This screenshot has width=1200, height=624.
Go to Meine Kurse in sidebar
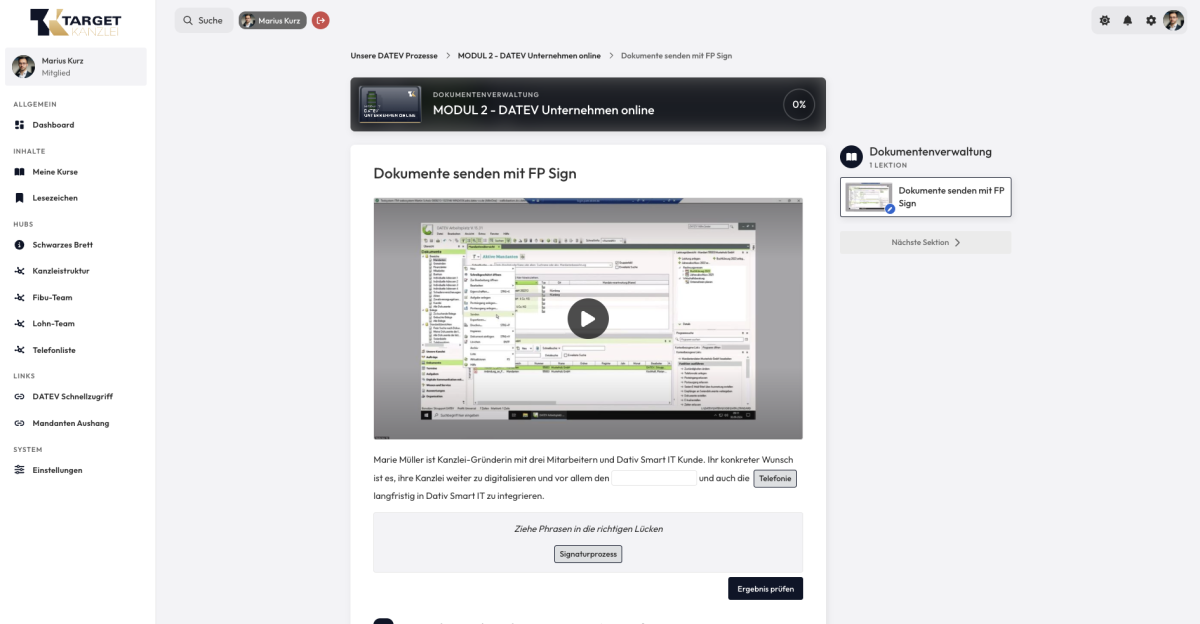pos(55,172)
